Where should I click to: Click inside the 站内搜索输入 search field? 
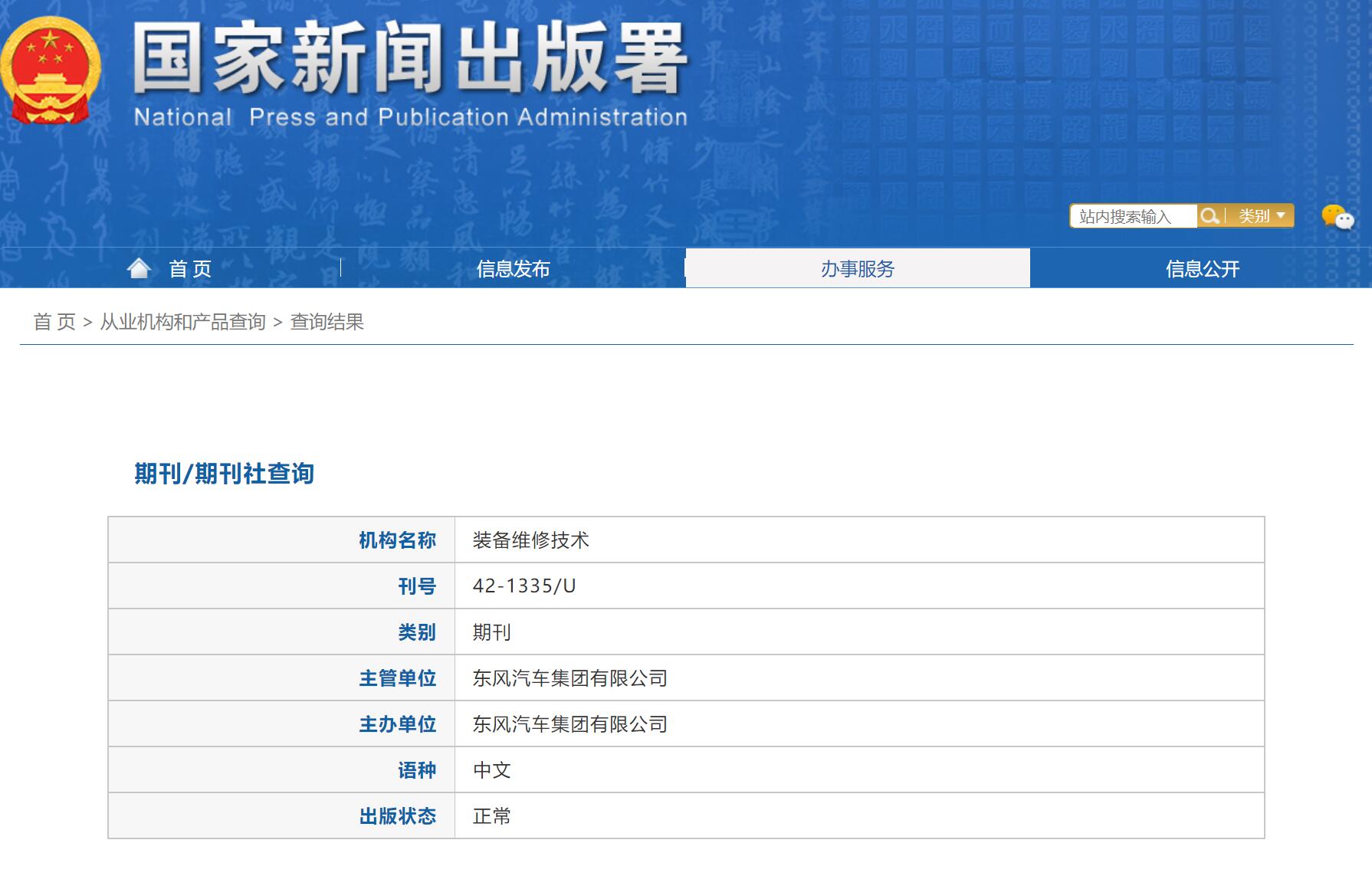pos(1132,215)
